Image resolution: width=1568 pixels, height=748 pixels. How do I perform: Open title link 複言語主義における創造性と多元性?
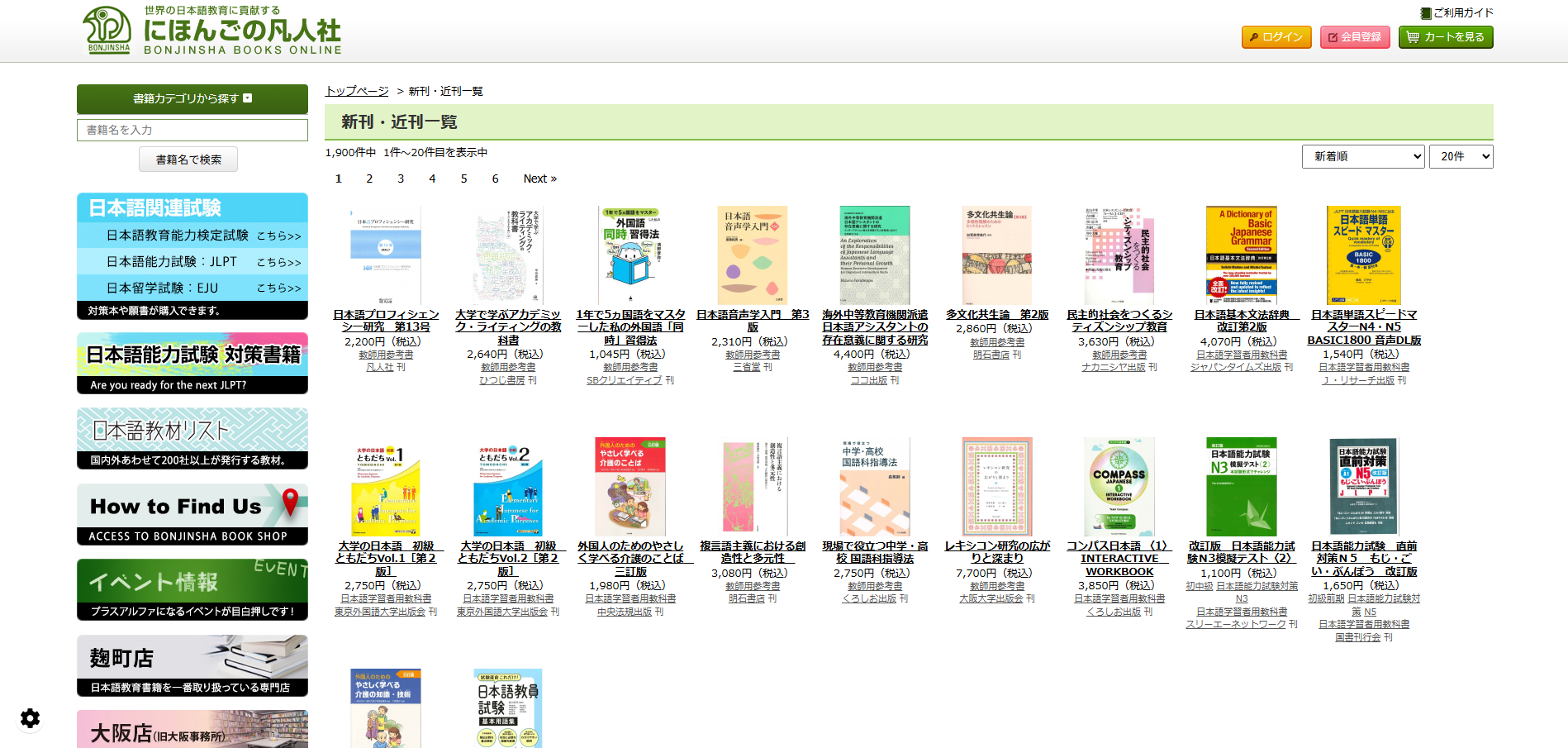753,552
